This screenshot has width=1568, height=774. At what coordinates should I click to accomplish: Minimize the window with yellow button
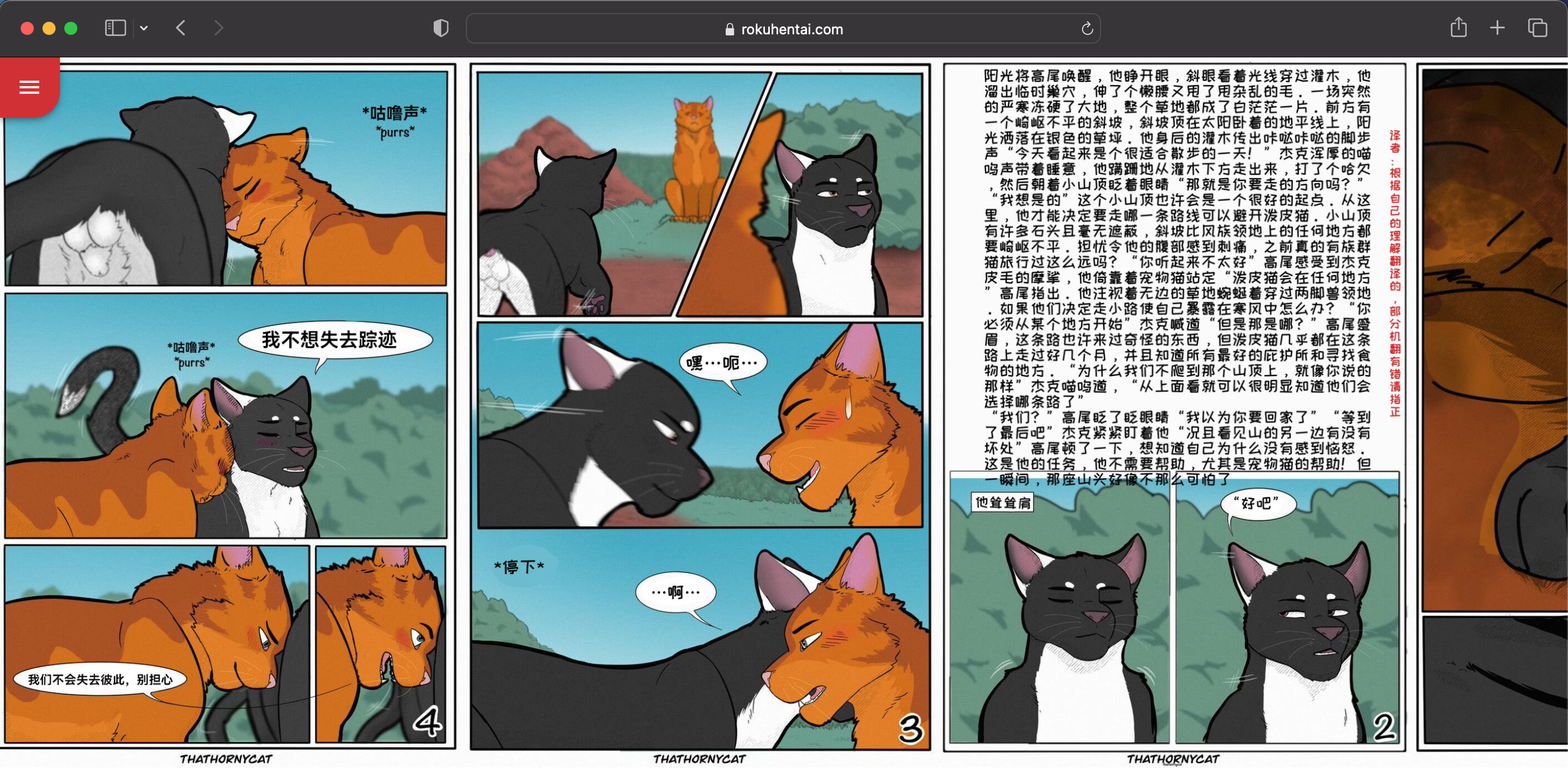(48, 29)
